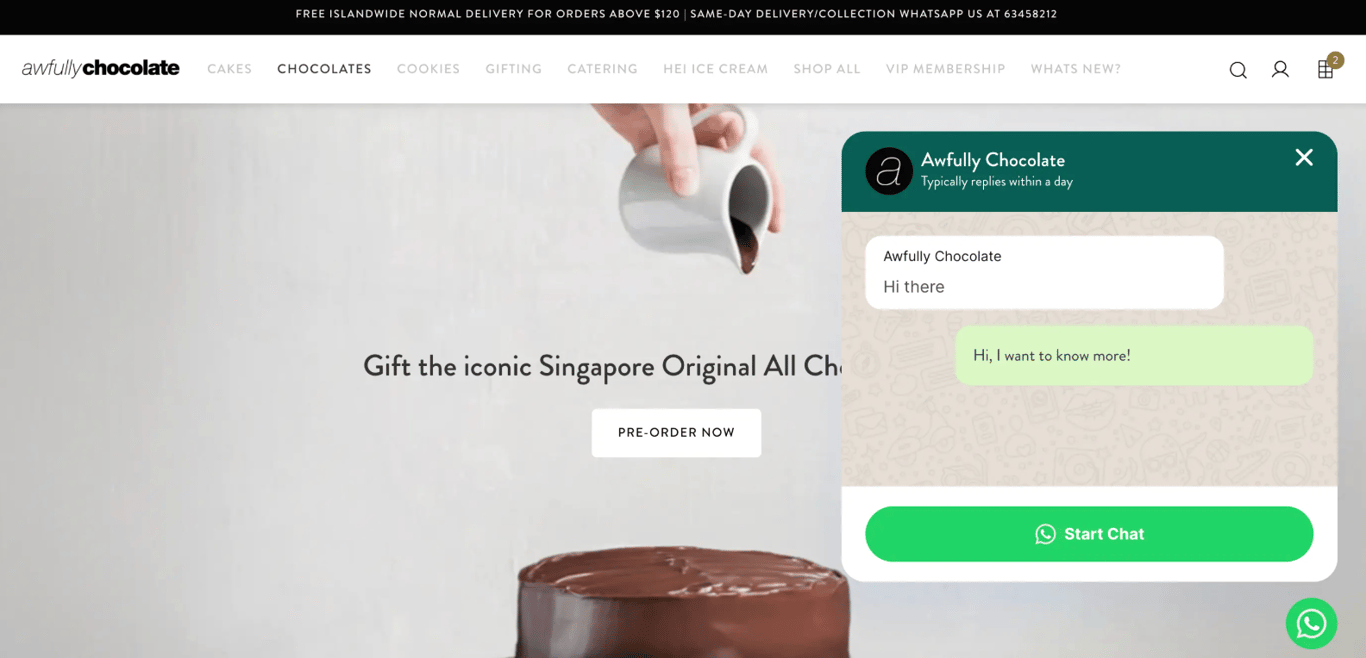Start Chat on WhatsApp
Viewport: 1366px width, 658px height.
pos(1089,534)
